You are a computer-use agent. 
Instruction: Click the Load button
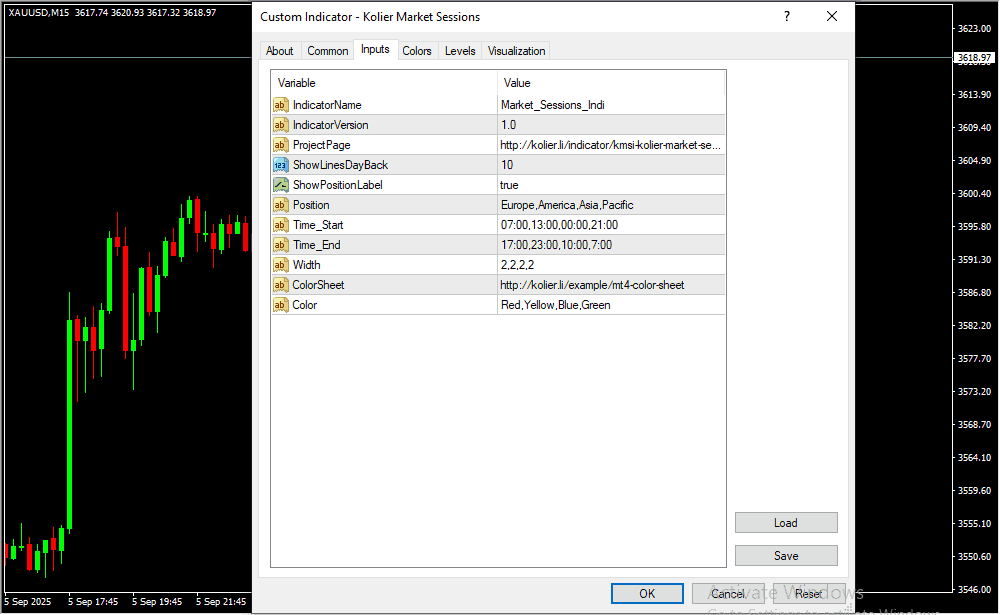(x=786, y=523)
